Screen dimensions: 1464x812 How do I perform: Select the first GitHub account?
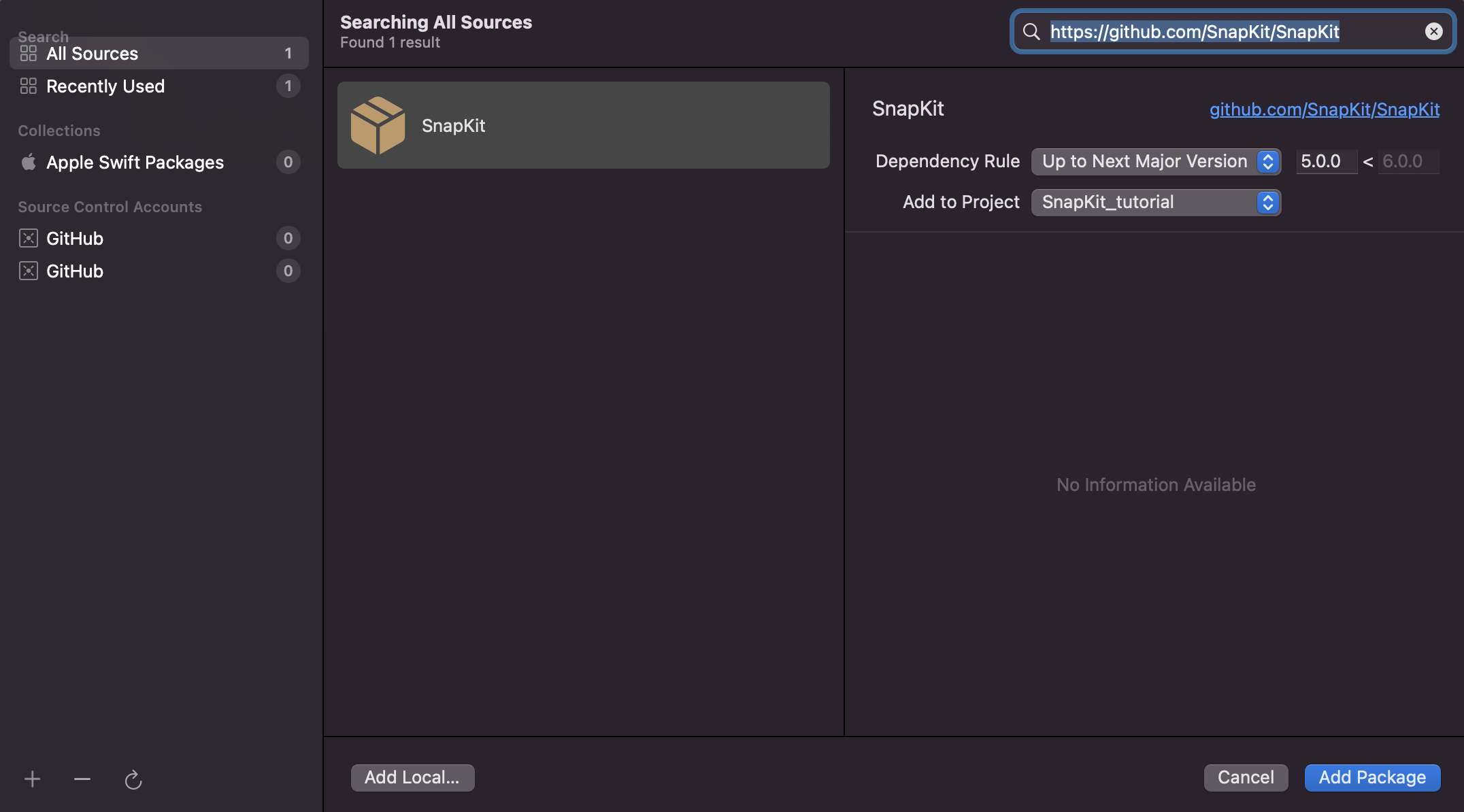click(x=75, y=238)
